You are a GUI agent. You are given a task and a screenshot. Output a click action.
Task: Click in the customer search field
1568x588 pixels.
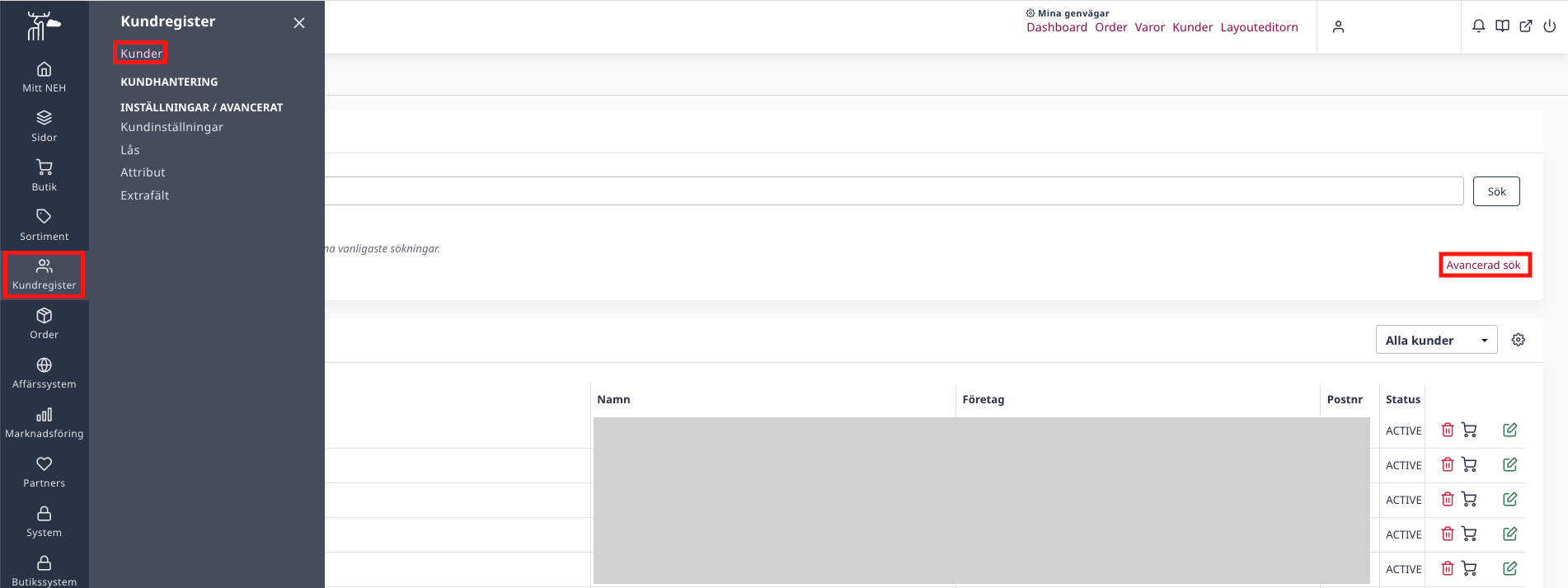894,191
